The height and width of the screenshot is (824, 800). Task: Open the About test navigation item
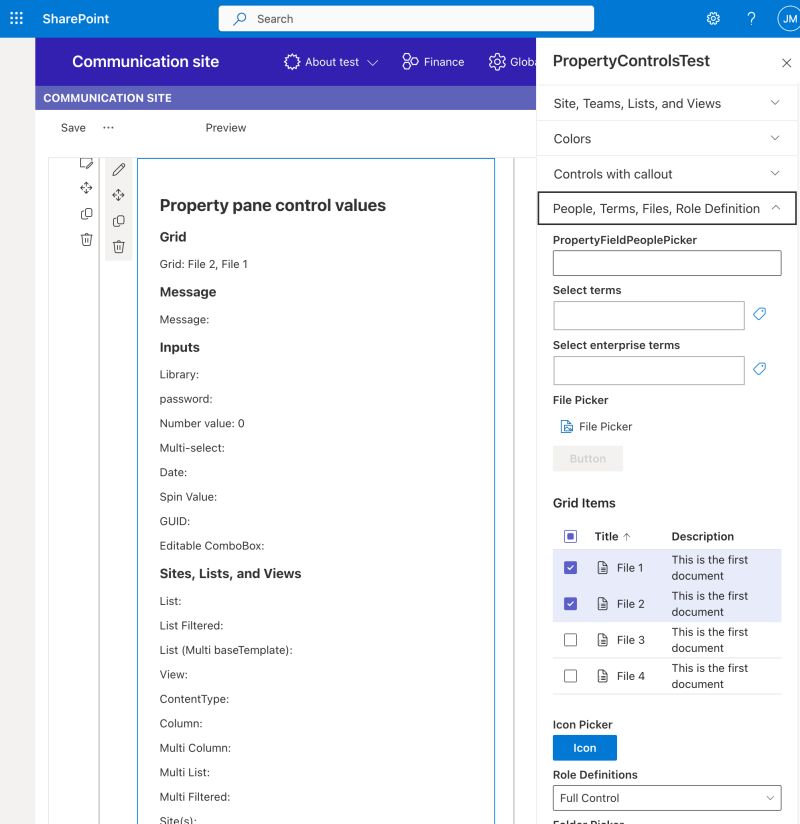click(x=331, y=62)
